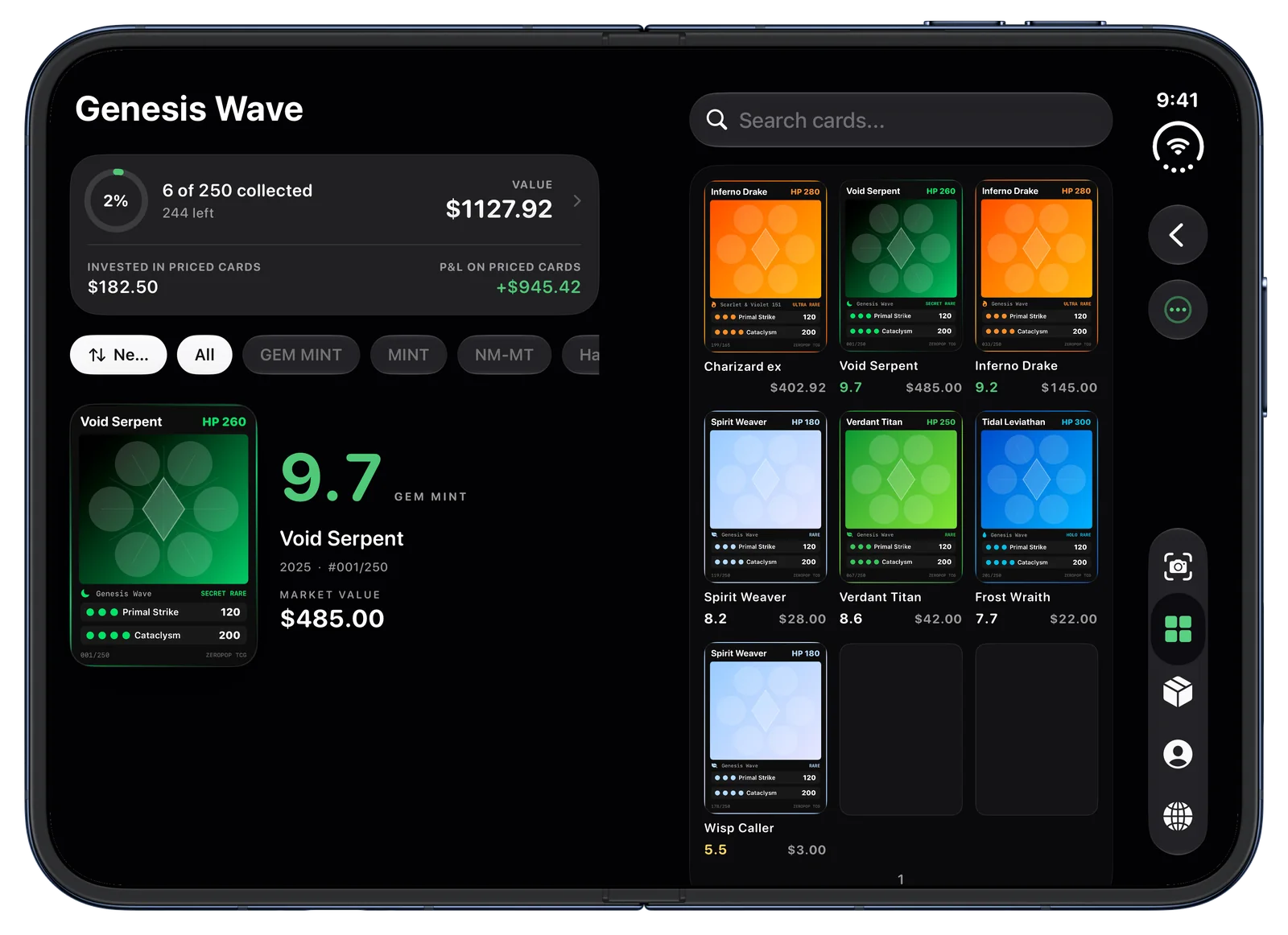Filter by NM-MT grade
This screenshot has height=935, width=1288.
504,355
